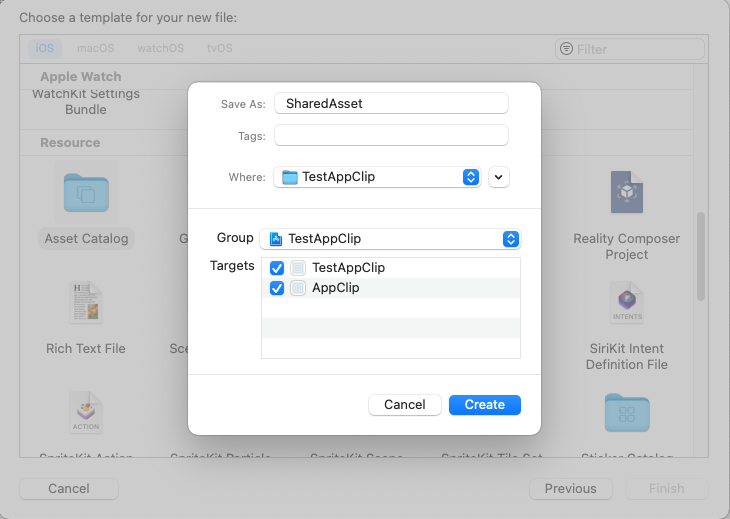Click the Reality Composer Project label
This screenshot has height=519, width=730.
click(x=627, y=247)
